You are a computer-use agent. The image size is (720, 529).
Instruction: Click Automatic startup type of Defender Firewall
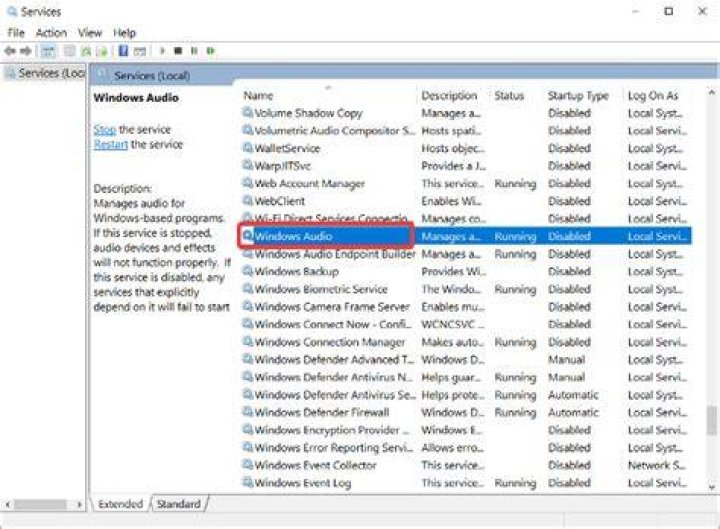click(573, 412)
